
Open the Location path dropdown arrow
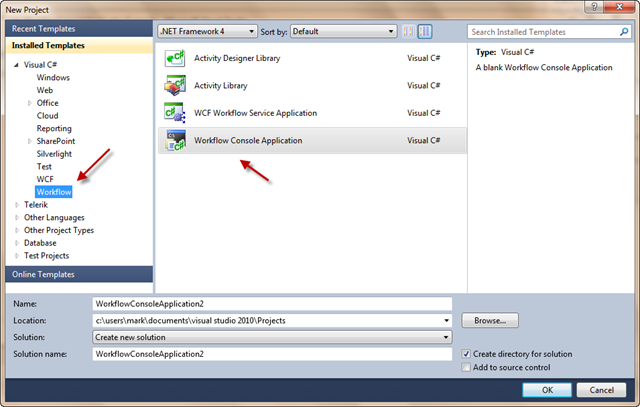click(446, 321)
